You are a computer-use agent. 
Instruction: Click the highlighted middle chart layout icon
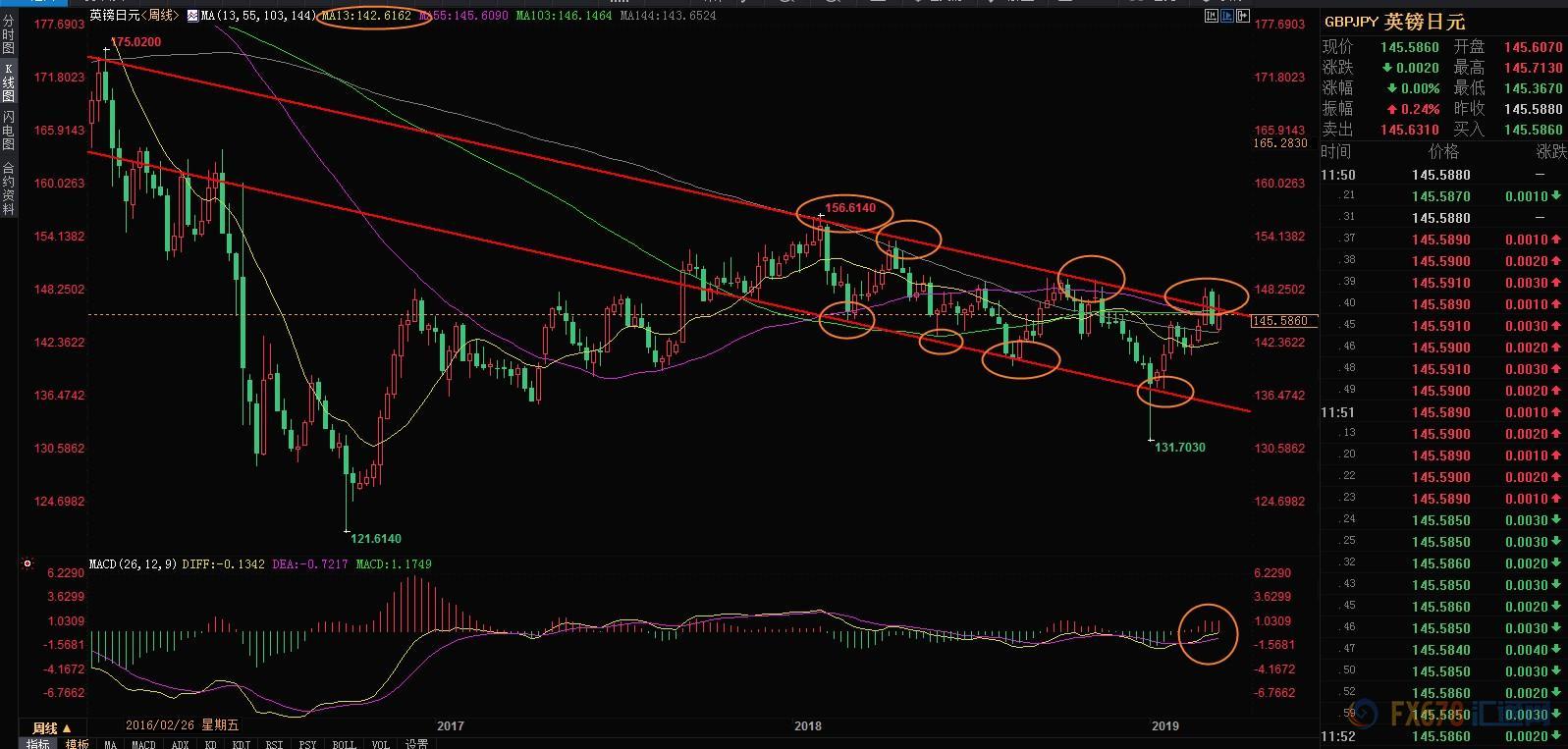(1226, 16)
